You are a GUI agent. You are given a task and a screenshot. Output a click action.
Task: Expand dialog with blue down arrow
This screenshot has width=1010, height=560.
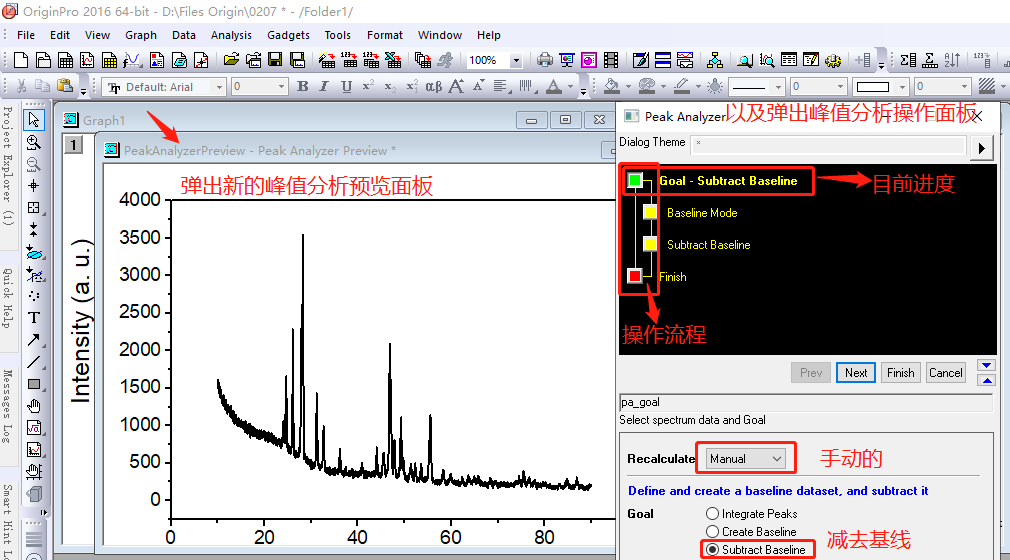986,365
